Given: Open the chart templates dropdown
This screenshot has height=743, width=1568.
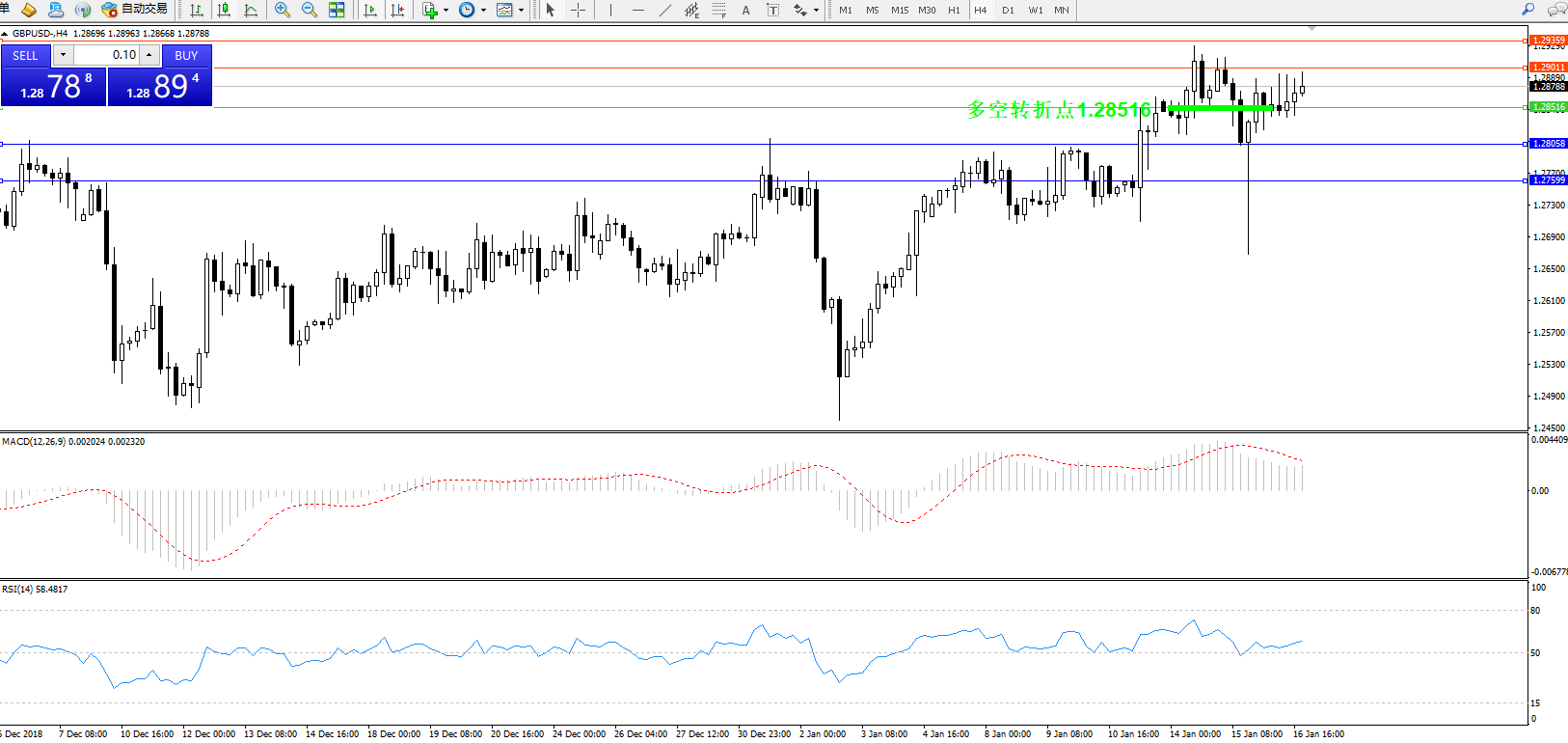Looking at the screenshot, I should 521,11.
